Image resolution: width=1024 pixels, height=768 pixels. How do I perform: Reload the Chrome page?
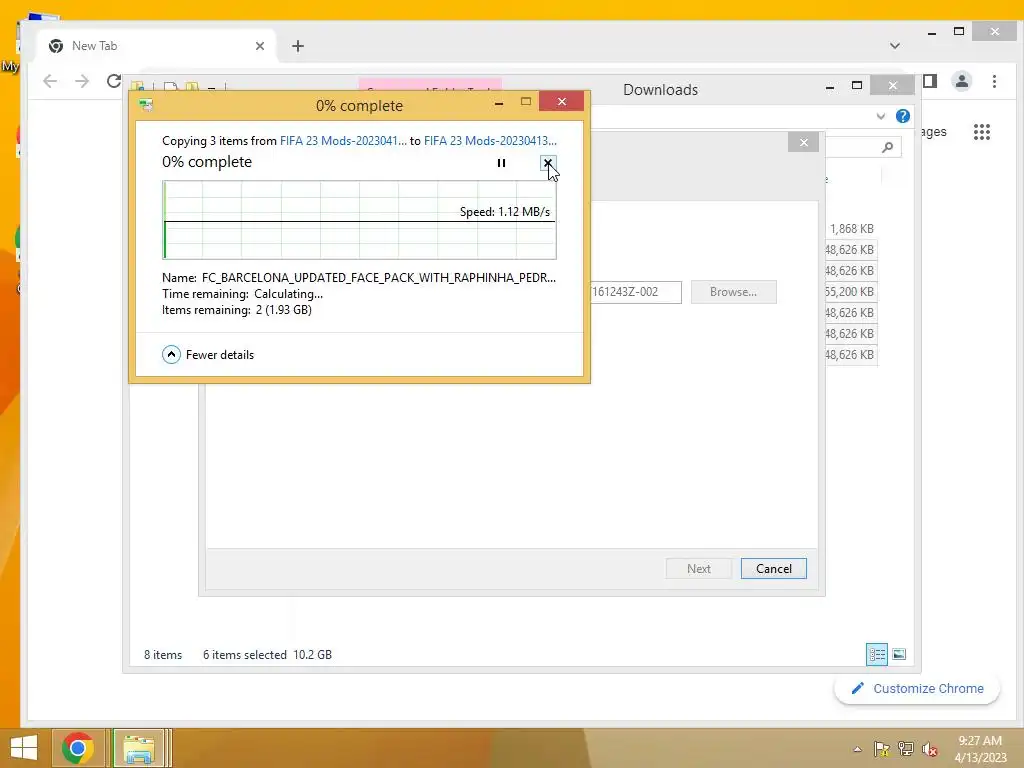(114, 81)
